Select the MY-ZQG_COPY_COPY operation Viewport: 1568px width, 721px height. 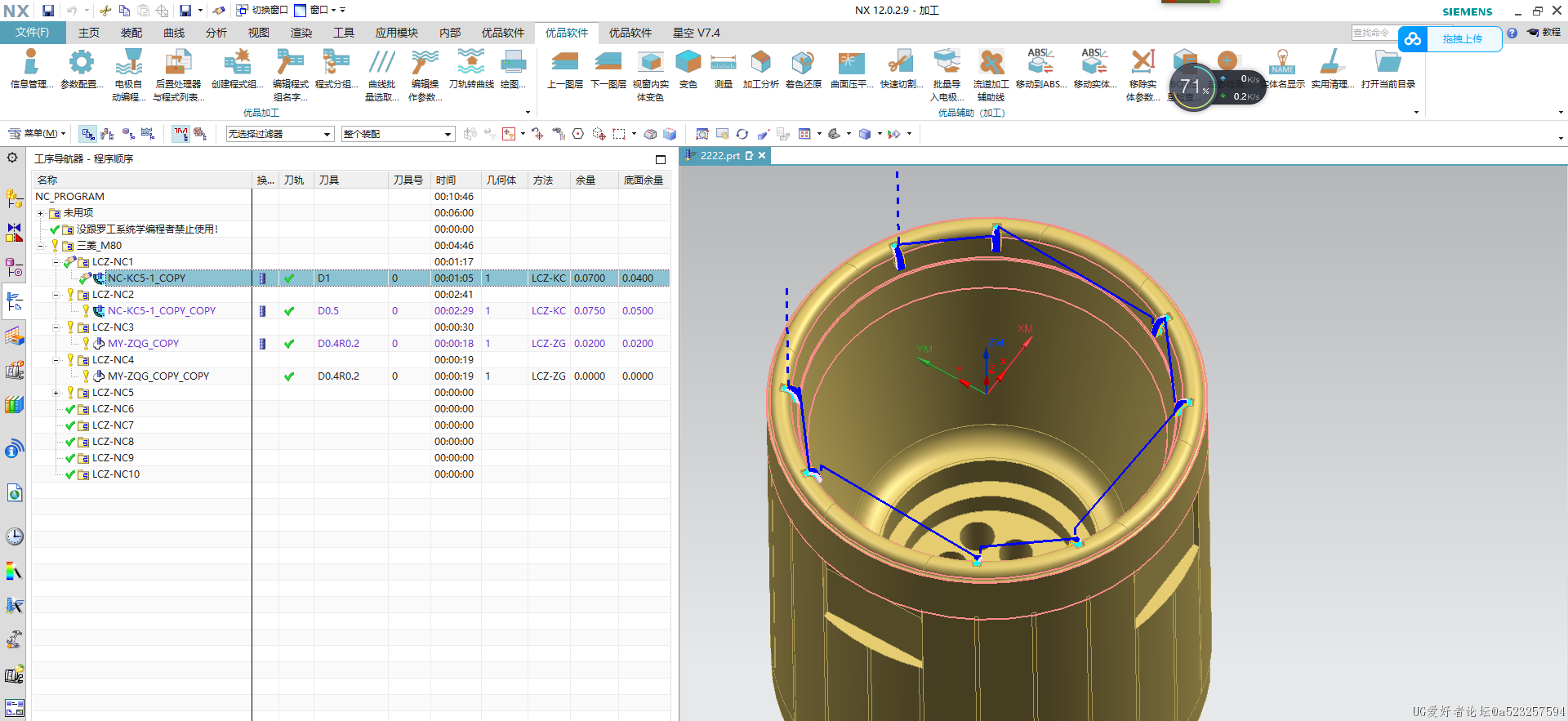click(158, 376)
